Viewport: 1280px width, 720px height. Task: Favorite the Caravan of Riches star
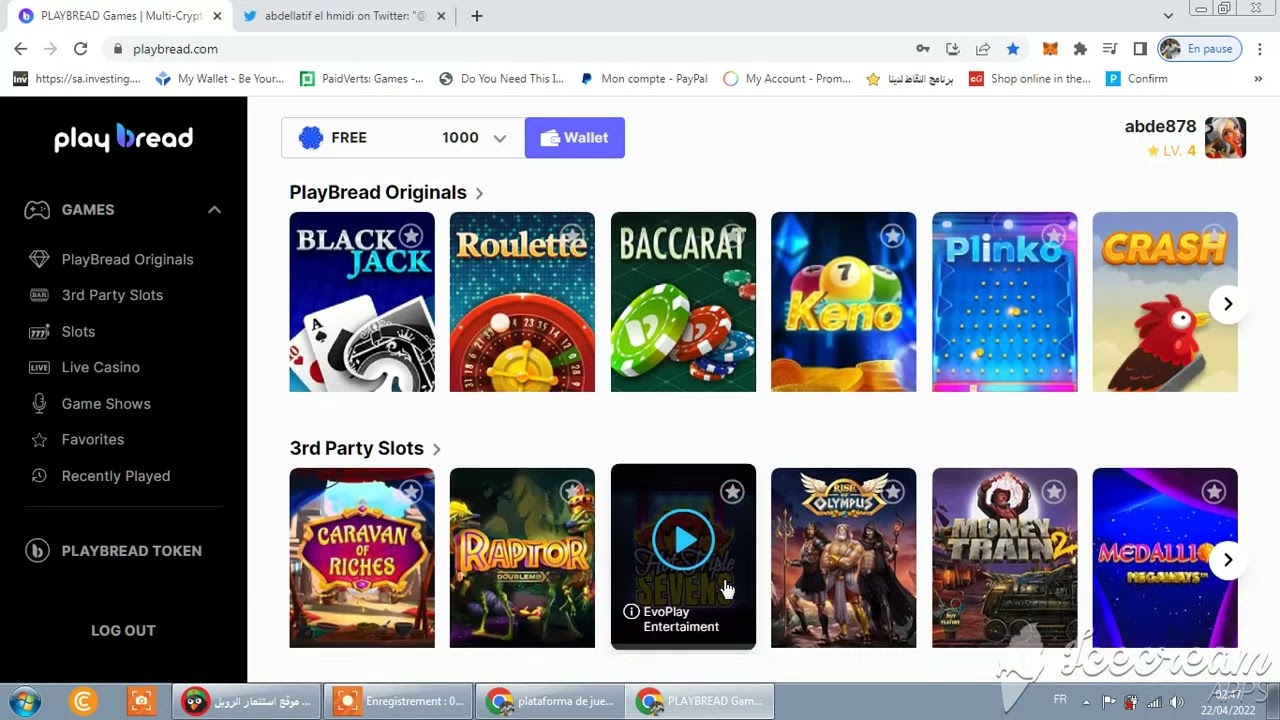coord(411,492)
